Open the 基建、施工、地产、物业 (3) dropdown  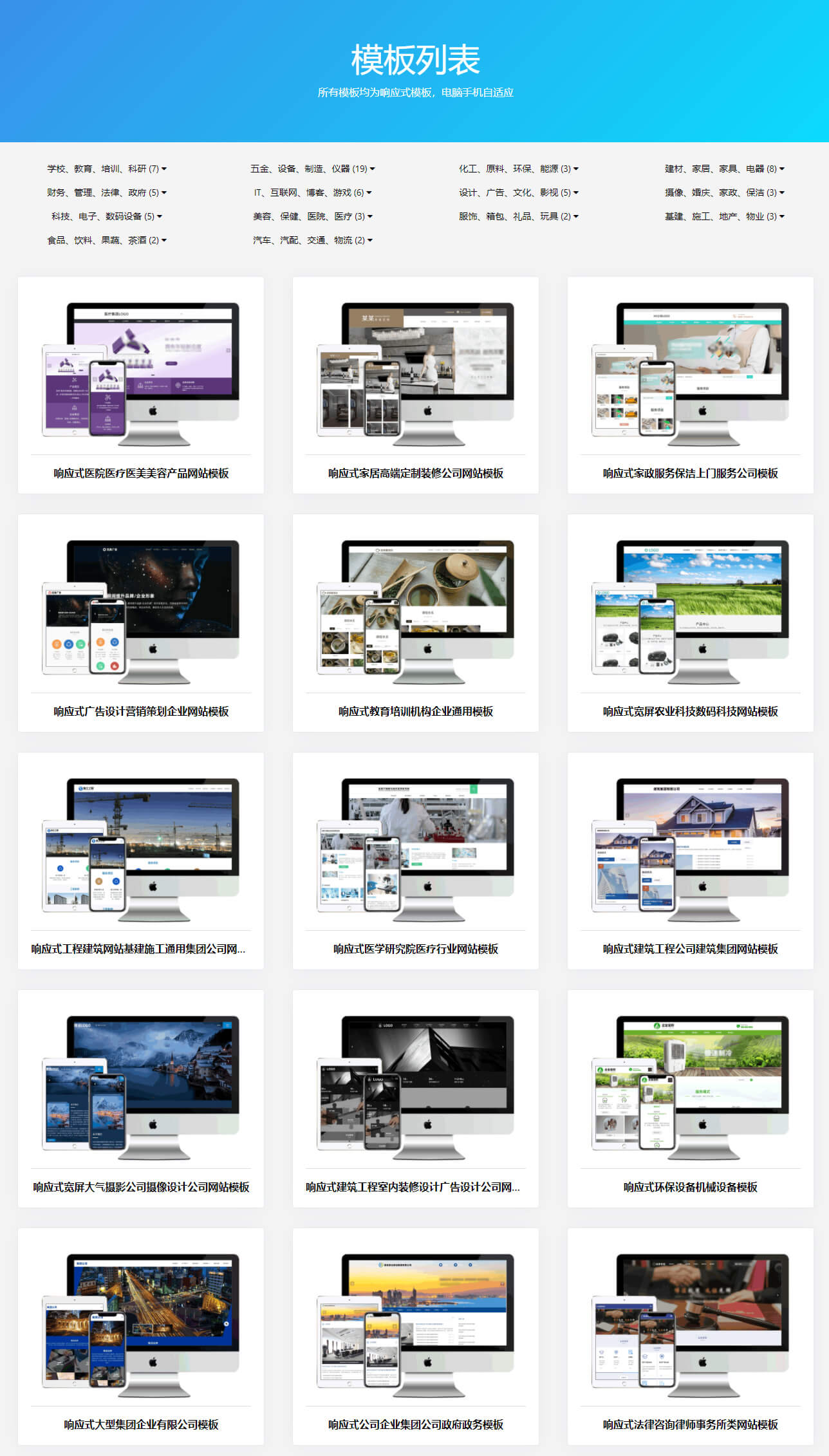point(725,216)
